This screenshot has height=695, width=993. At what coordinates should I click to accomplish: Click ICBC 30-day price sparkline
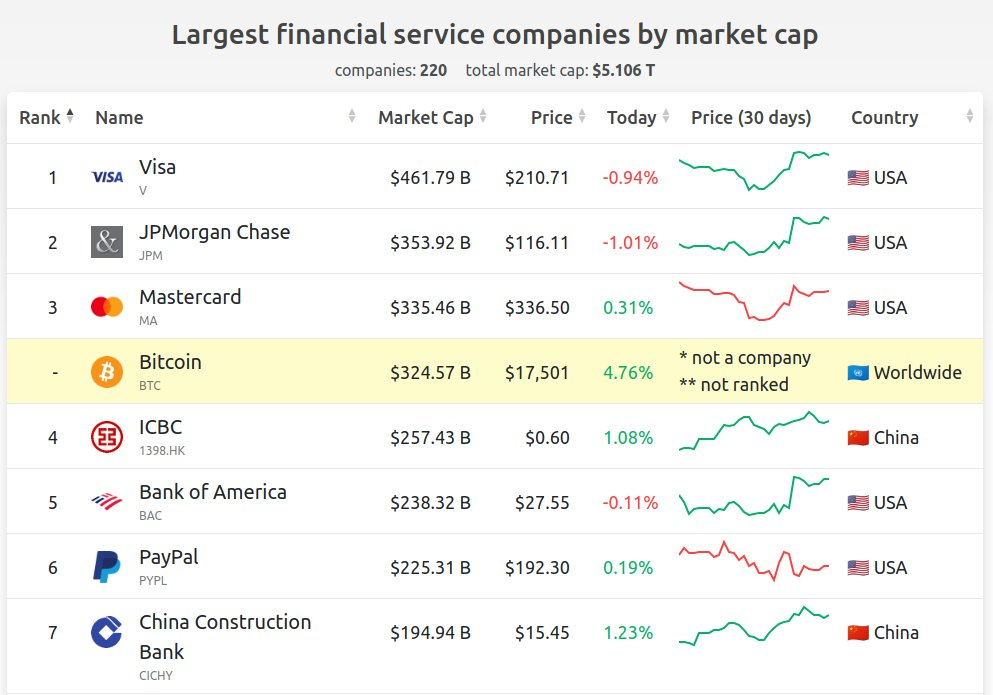pos(754,431)
